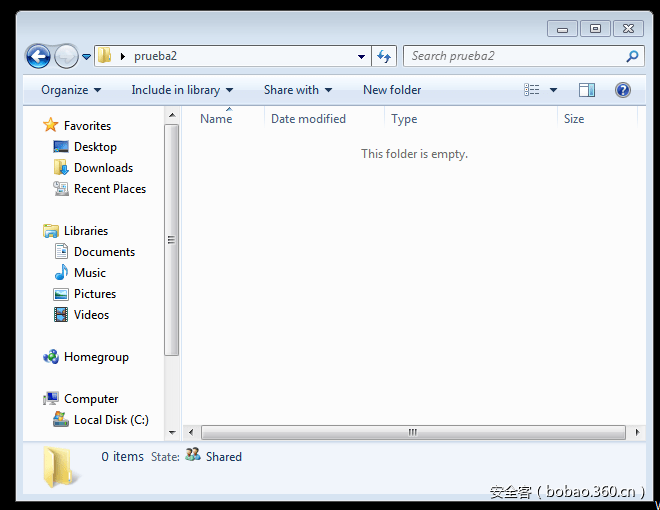Open the Pictures library

pyautogui.click(x=95, y=294)
